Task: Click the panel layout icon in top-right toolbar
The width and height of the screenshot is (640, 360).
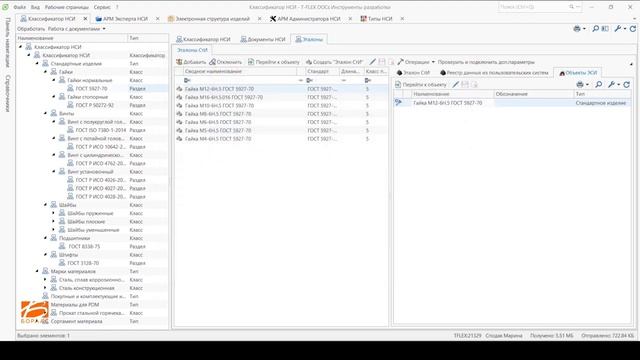Action: (605, 29)
